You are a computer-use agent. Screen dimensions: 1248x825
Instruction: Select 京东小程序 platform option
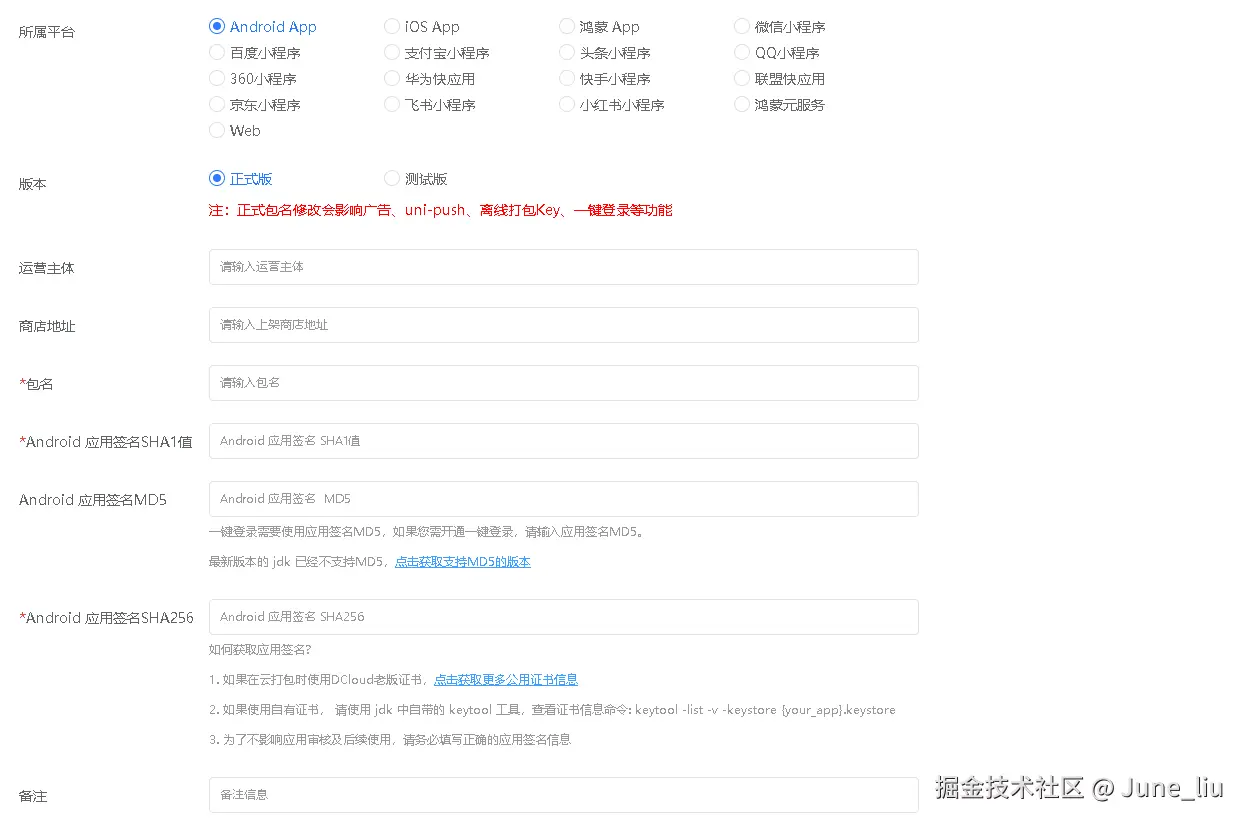click(217, 105)
